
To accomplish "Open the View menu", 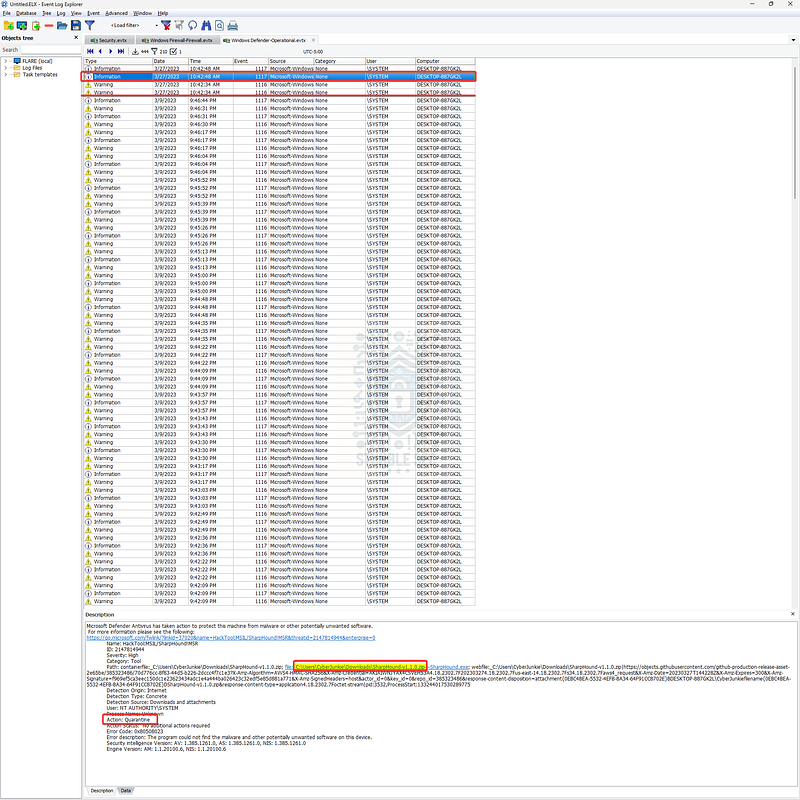I will [76, 13].
